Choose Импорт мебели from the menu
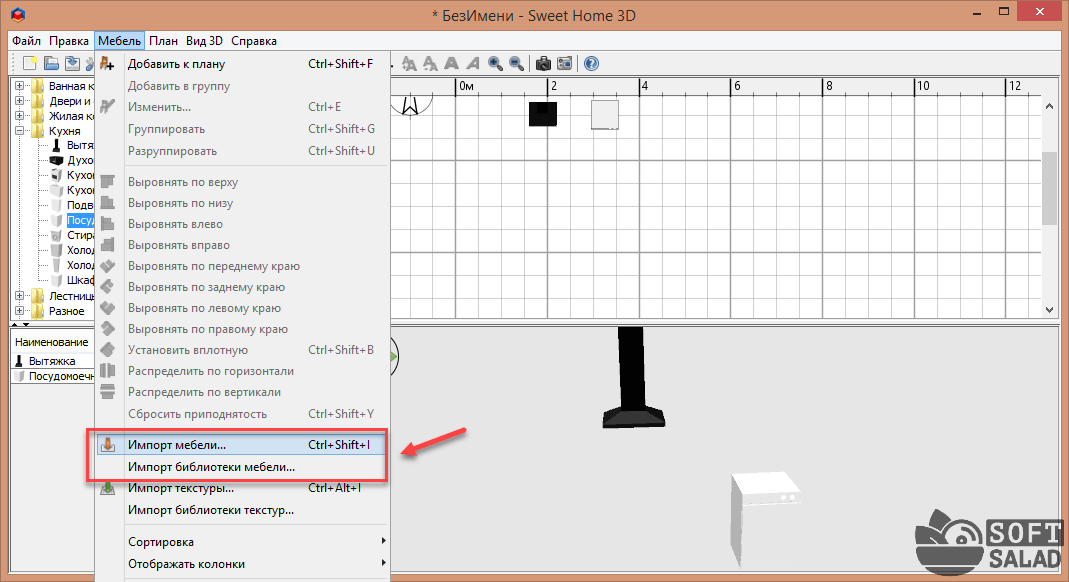The width and height of the screenshot is (1069, 582). pyautogui.click(x=177, y=445)
